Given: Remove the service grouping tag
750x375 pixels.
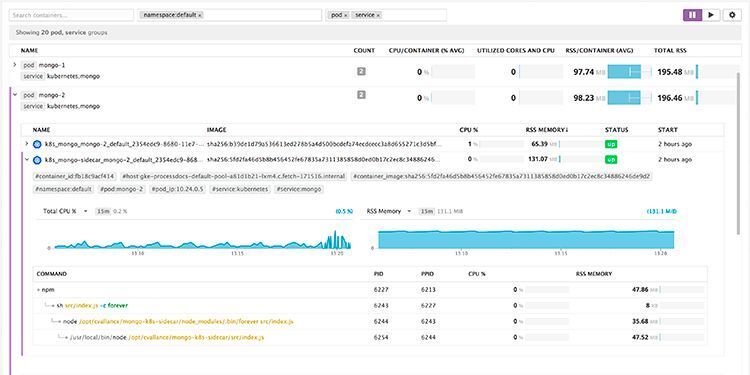Looking at the screenshot, I should (x=378, y=15).
